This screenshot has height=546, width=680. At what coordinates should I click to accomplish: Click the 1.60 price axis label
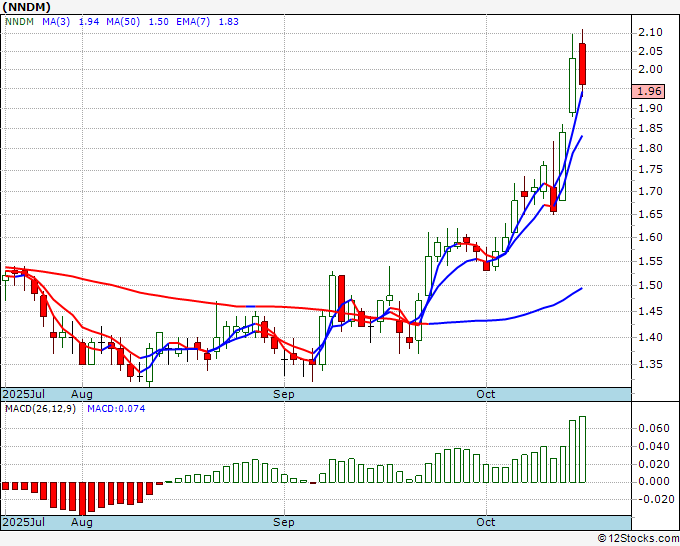pos(650,237)
